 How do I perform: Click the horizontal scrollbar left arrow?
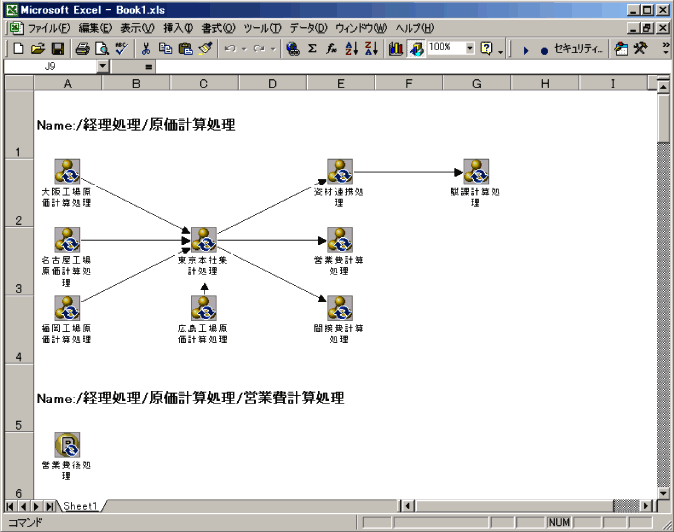click(x=407, y=506)
